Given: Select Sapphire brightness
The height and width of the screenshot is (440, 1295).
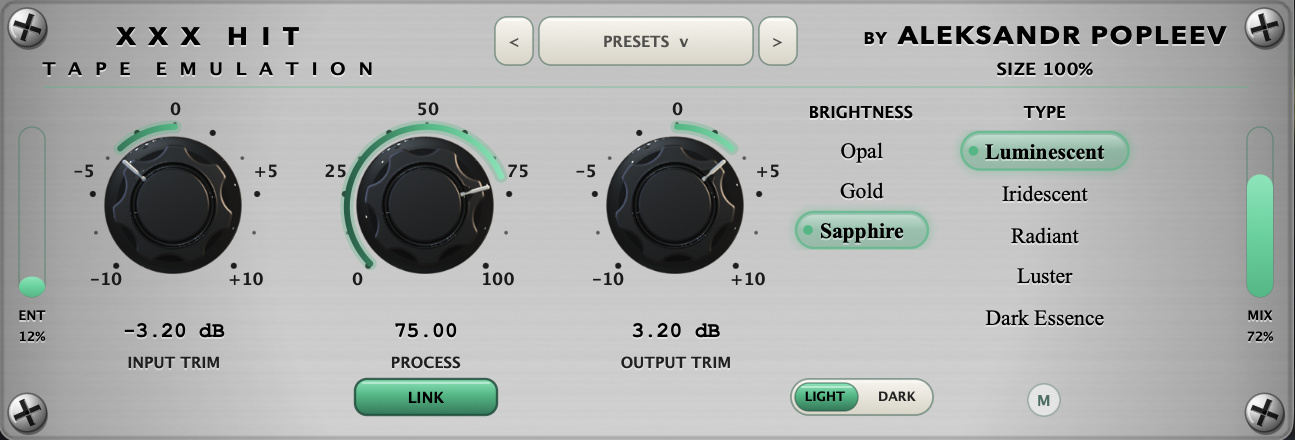Looking at the screenshot, I should [x=862, y=231].
